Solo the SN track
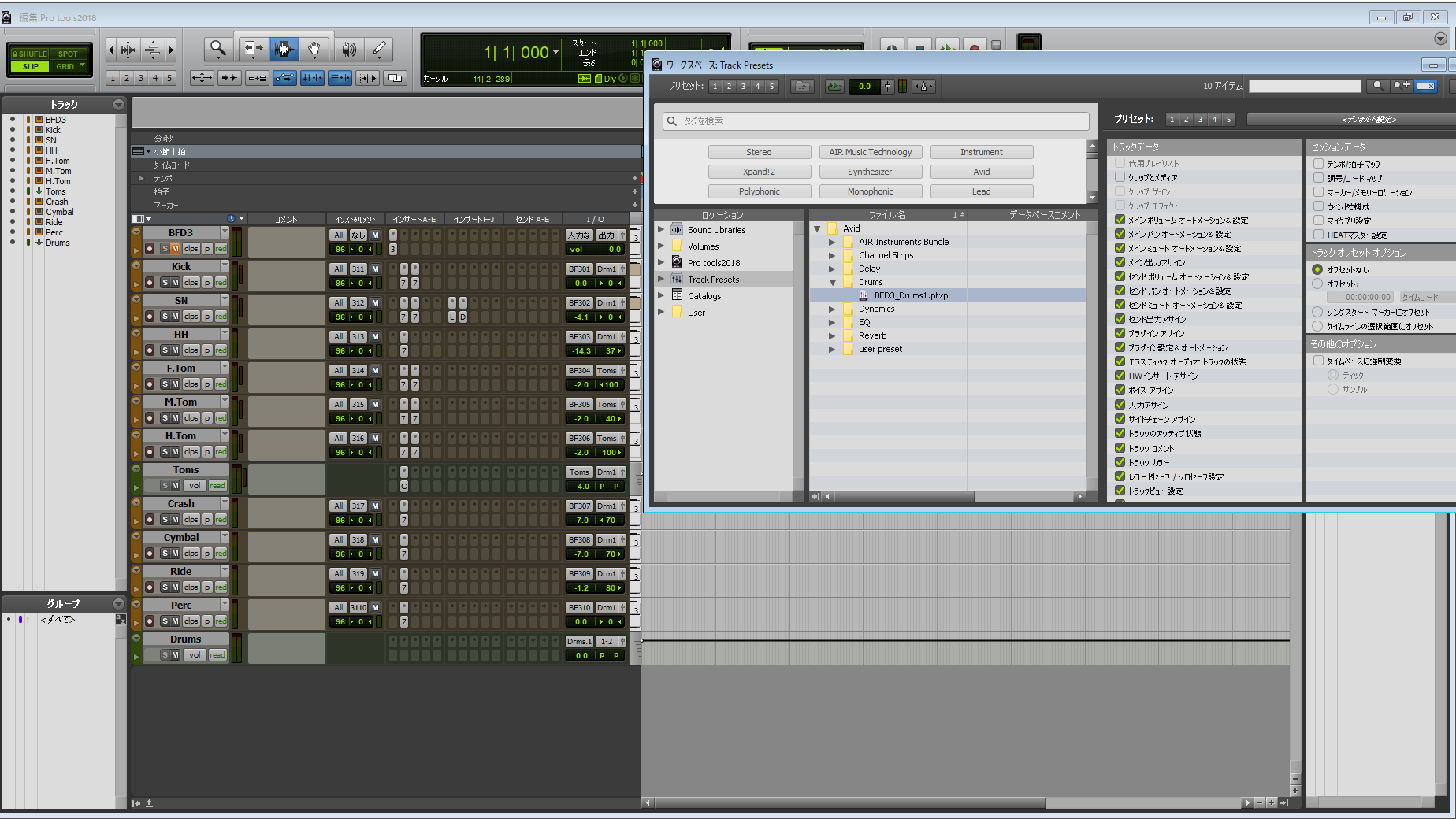1456x819 pixels. click(165, 317)
